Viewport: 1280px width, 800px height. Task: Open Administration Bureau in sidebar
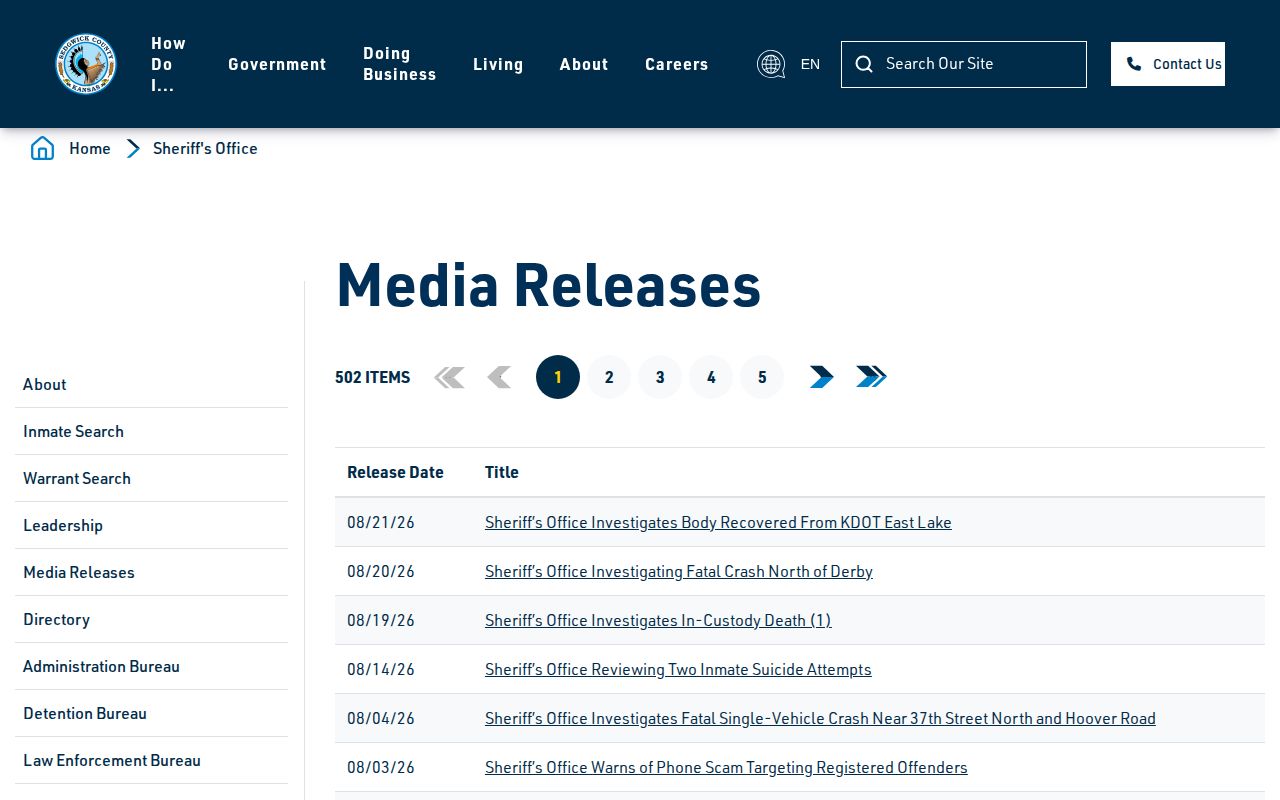[151, 666]
